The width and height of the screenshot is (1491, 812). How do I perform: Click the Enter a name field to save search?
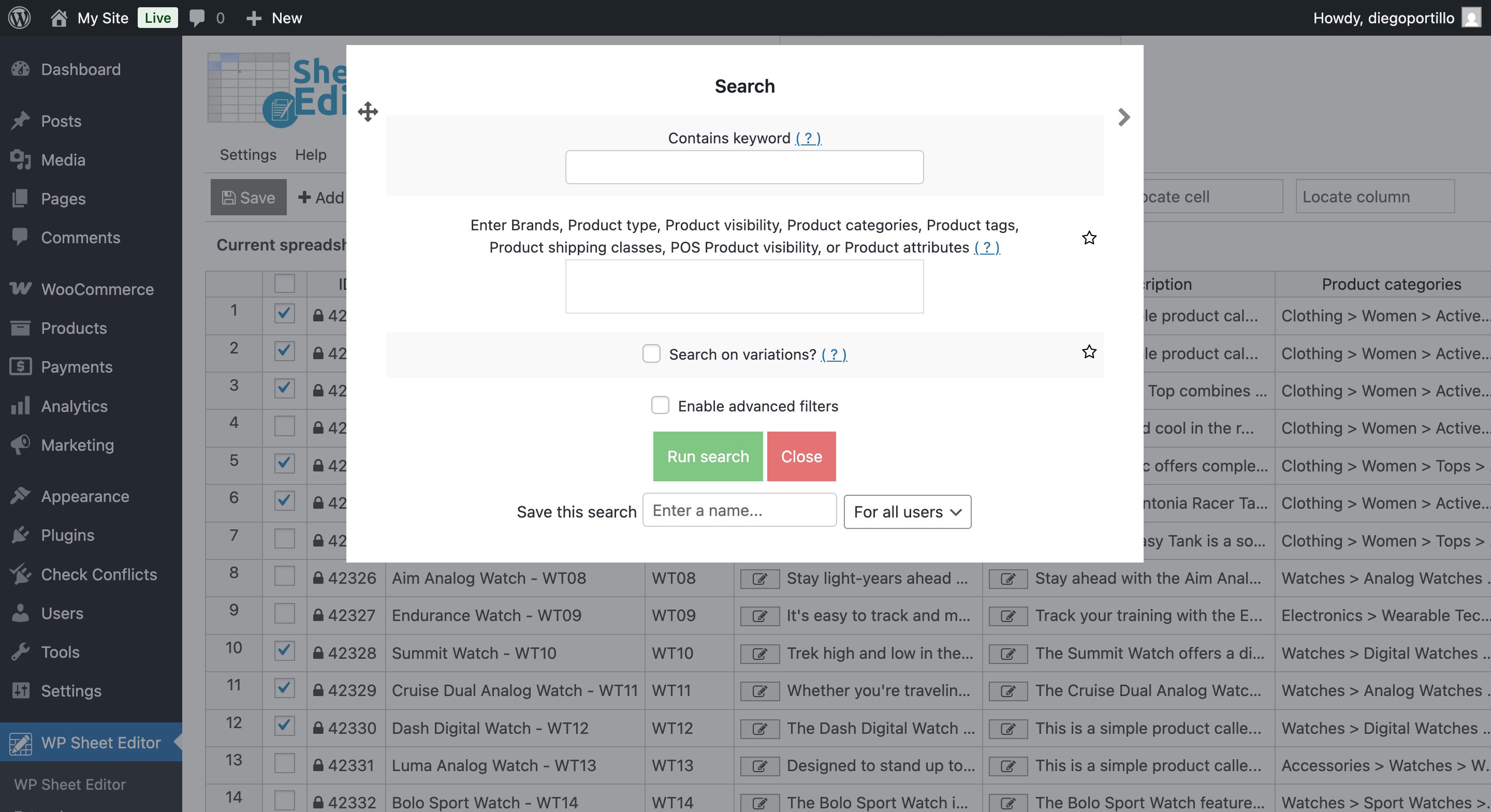pos(739,510)
